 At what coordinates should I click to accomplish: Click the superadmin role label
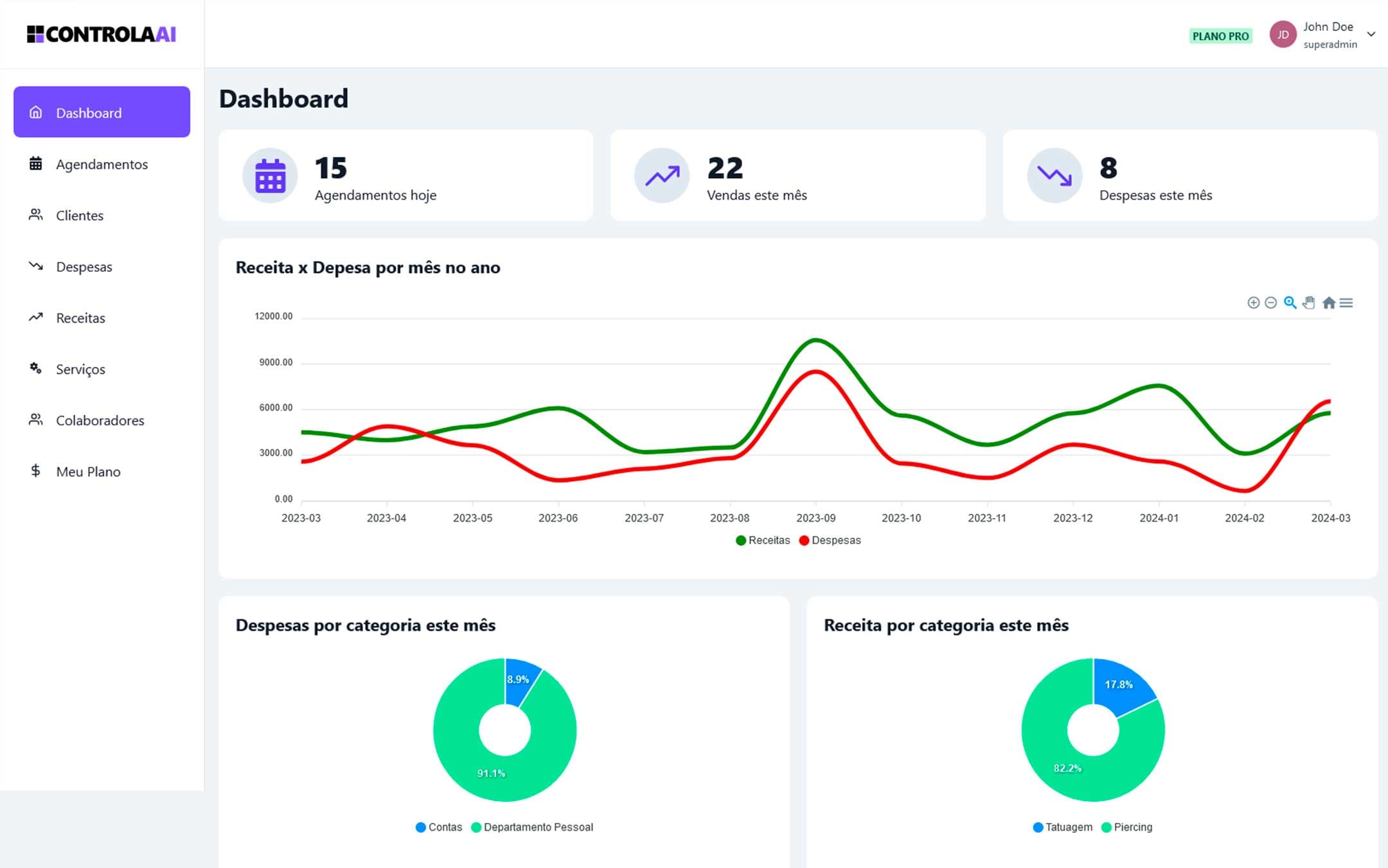pyautogui.click(x=1330, y=44)
